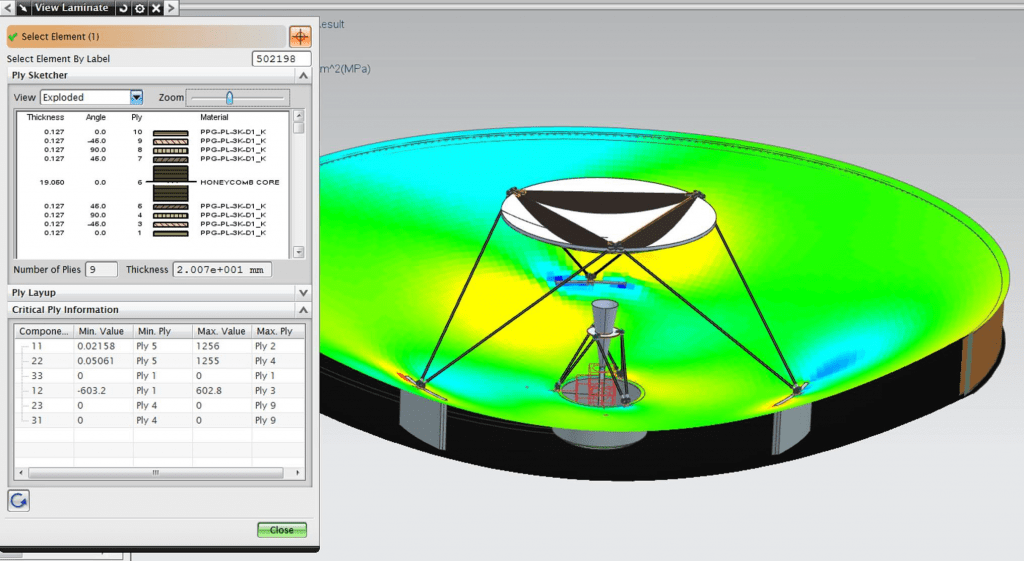This screenshot has width=1024, height=561.
Task: Expand the Ply Layup section
Action: pos(304,292)
